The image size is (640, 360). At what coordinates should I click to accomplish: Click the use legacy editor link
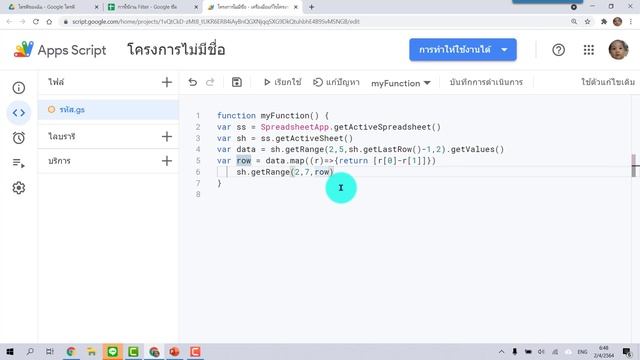[x=608, y=82]
